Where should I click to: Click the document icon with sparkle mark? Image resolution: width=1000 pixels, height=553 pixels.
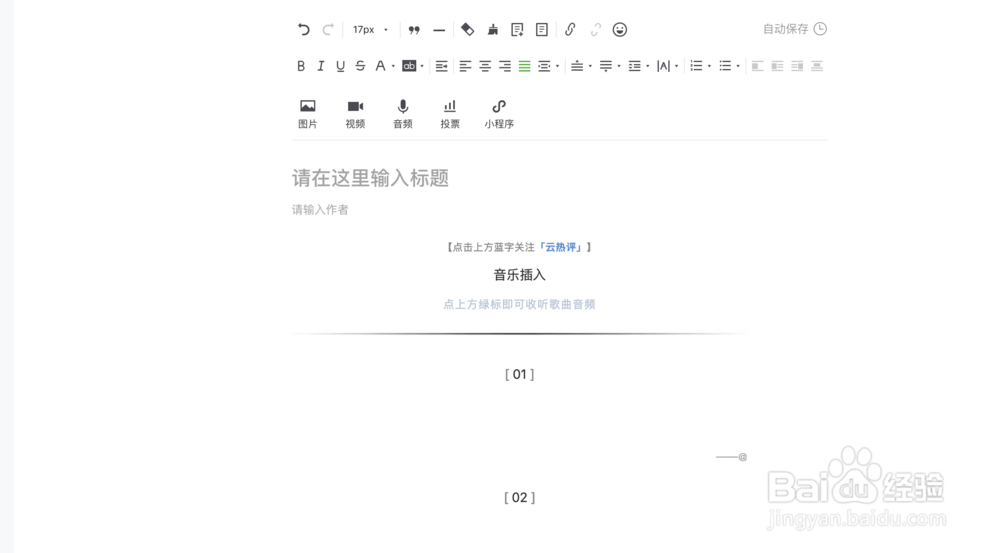(517, 29)
